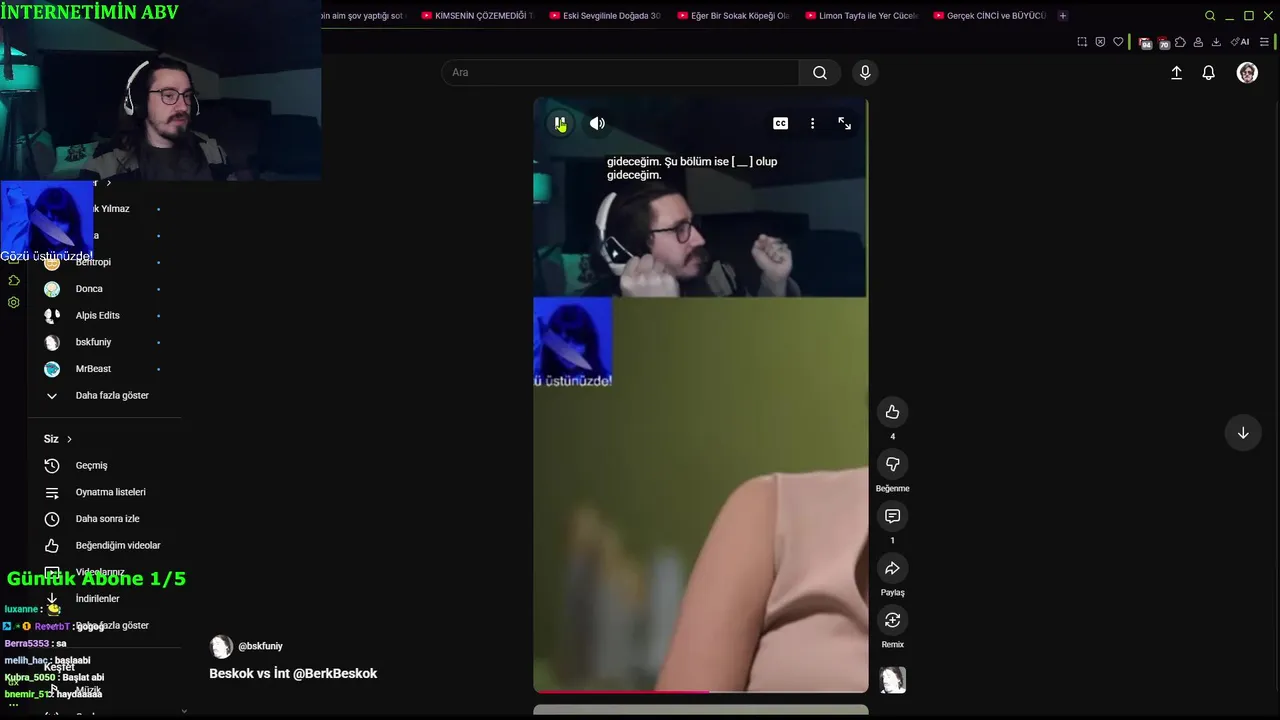Open YouTube notifications bell

(1208, 73)
